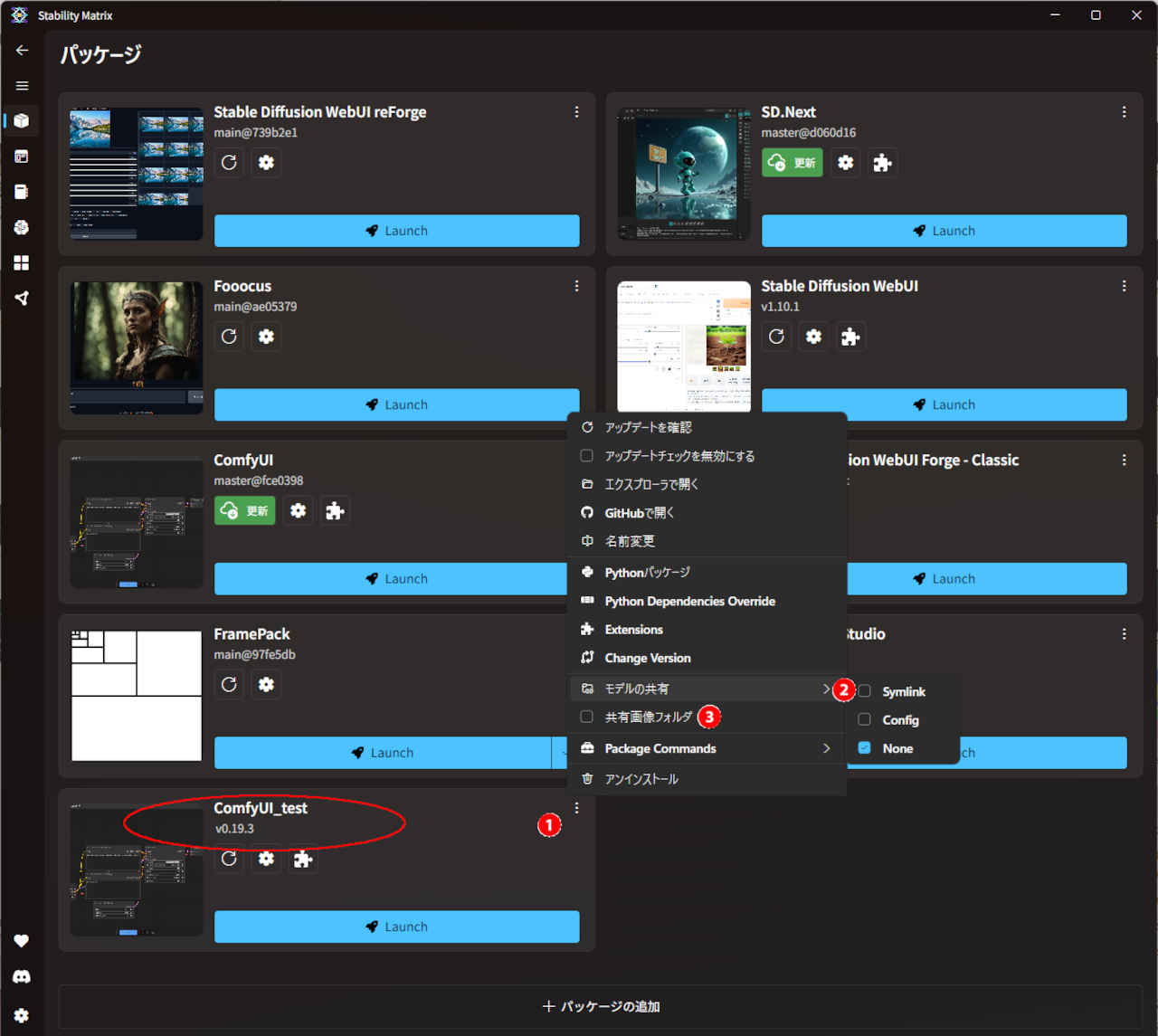Toggle アップデートチェックを無効にする checkbox
Viewport: 1158px width, 1036px height.
coord(587,456)
